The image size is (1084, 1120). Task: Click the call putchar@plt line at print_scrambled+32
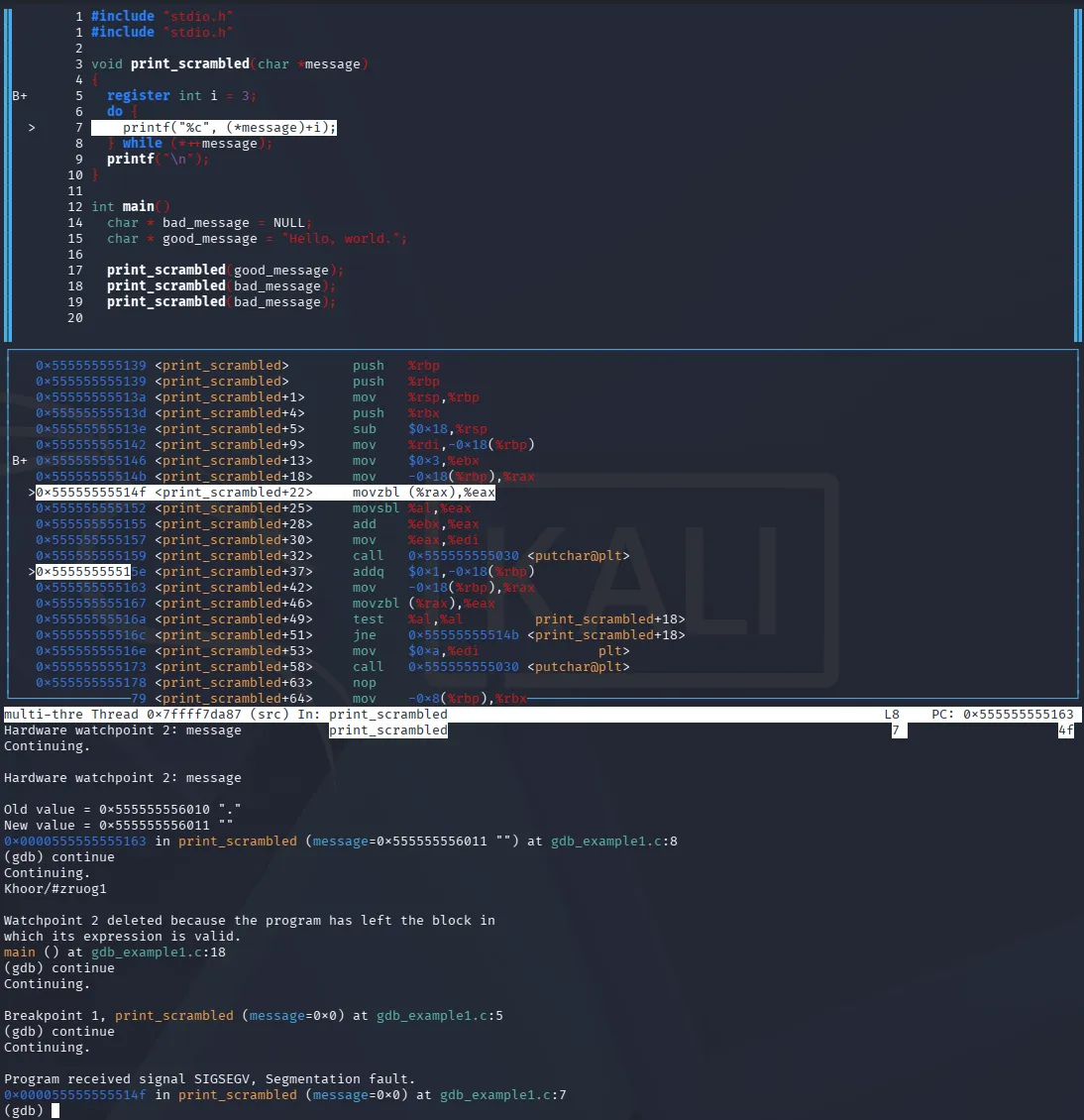(333, 556)
